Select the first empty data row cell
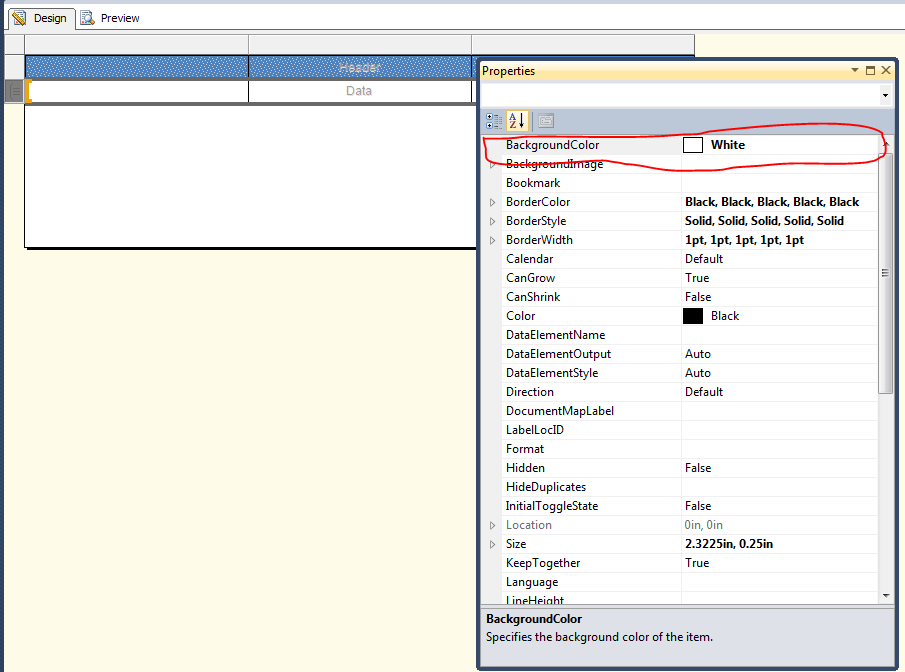 point(137,91)
